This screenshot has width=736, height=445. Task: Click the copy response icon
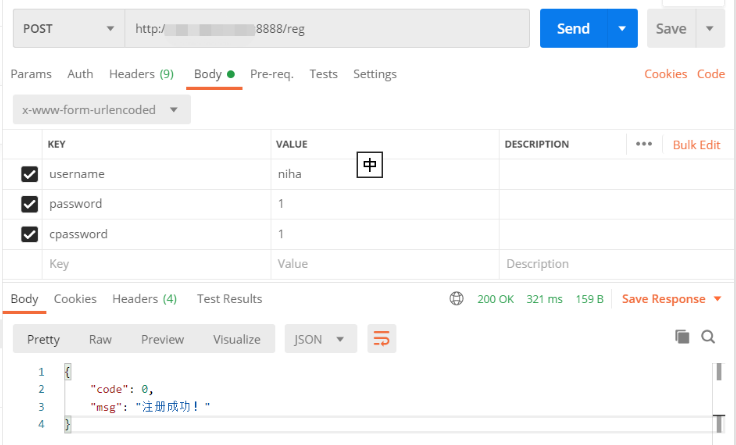(x=682, y=337)
